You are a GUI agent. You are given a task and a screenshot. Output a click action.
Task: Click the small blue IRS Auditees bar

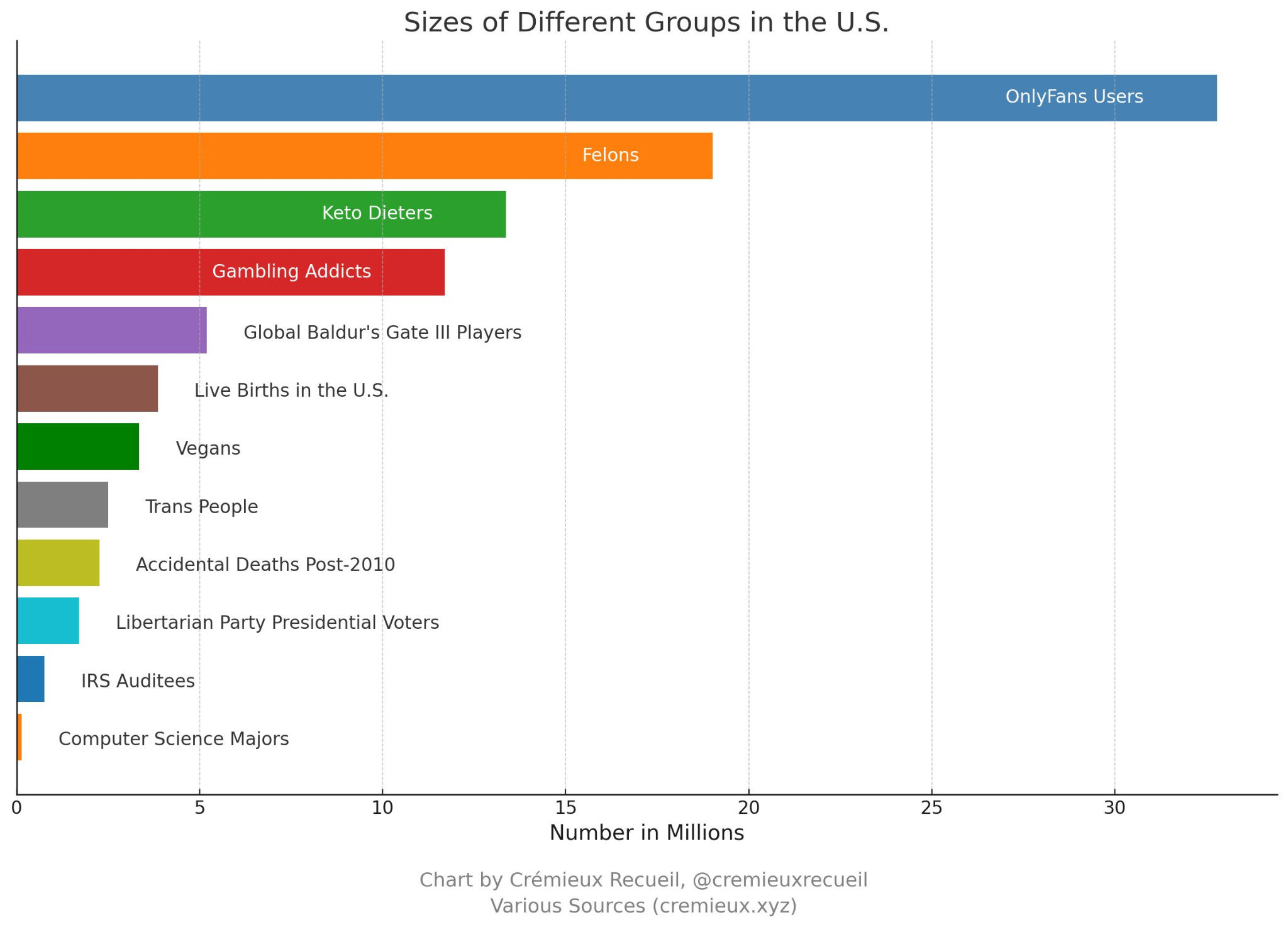(x=31, y=679)
